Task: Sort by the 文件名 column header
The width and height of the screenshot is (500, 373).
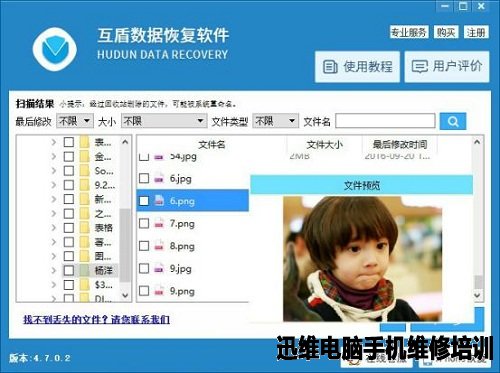Action: pos(212,145)
